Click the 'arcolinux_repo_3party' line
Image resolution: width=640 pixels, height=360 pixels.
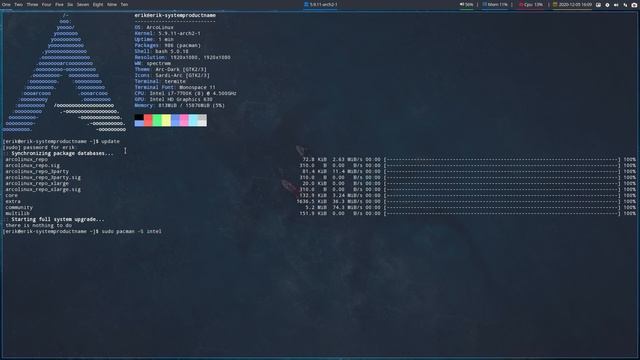tap(37, 171)
